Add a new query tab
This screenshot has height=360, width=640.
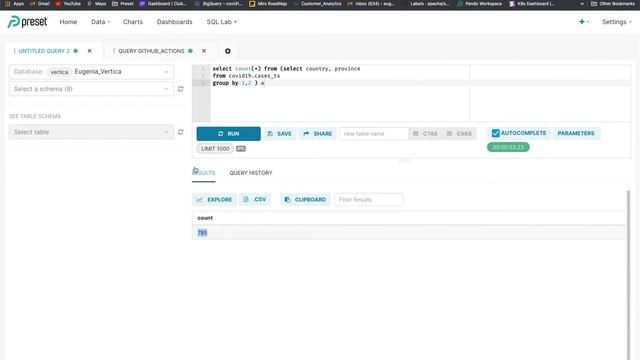[x=228, y=51]
